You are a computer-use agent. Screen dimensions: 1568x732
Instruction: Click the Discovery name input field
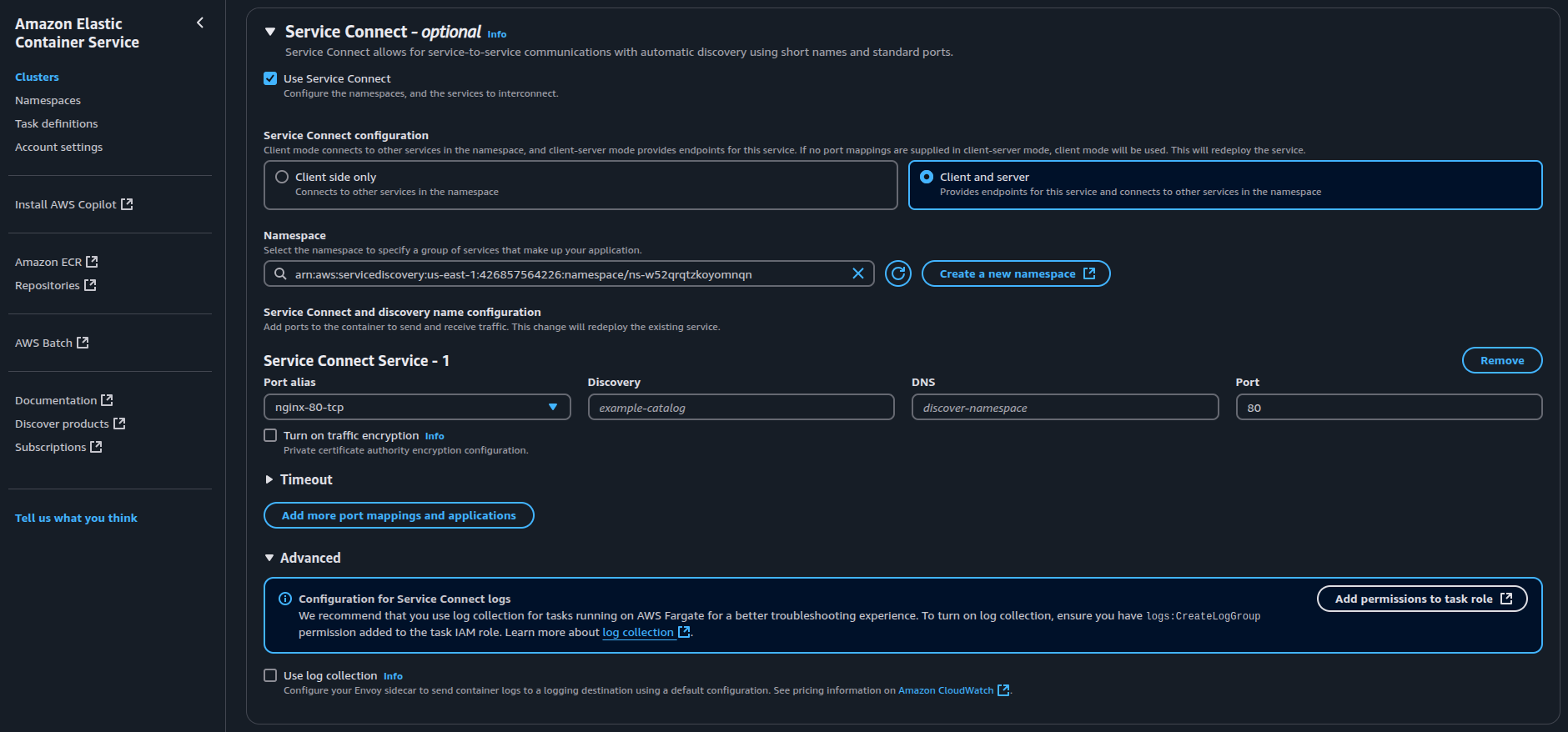click(741, 407)
